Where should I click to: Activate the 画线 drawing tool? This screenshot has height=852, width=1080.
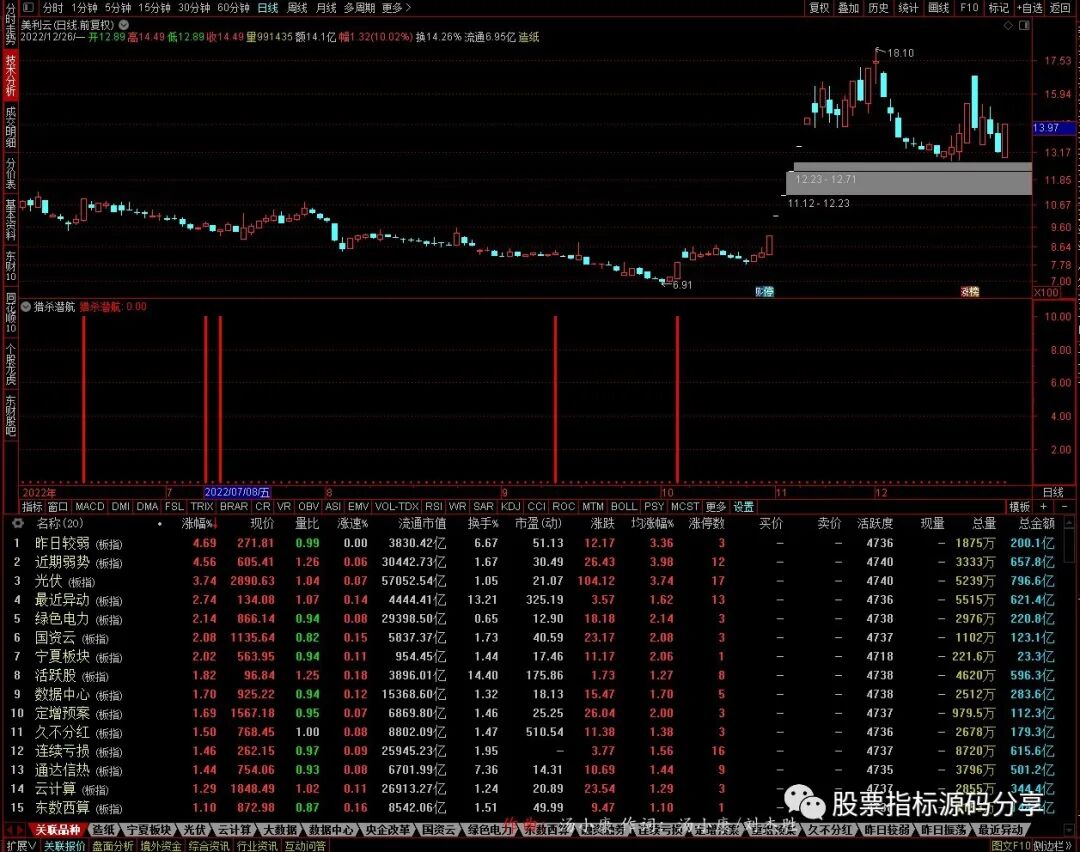[938, 8]
